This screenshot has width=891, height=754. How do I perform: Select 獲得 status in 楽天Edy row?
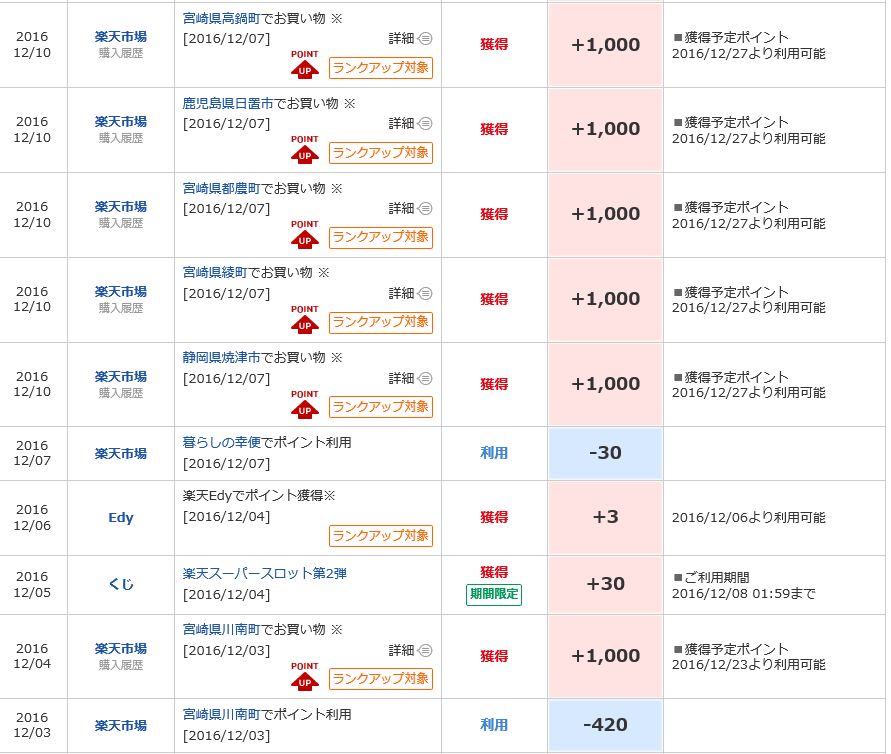click(494, 518)
